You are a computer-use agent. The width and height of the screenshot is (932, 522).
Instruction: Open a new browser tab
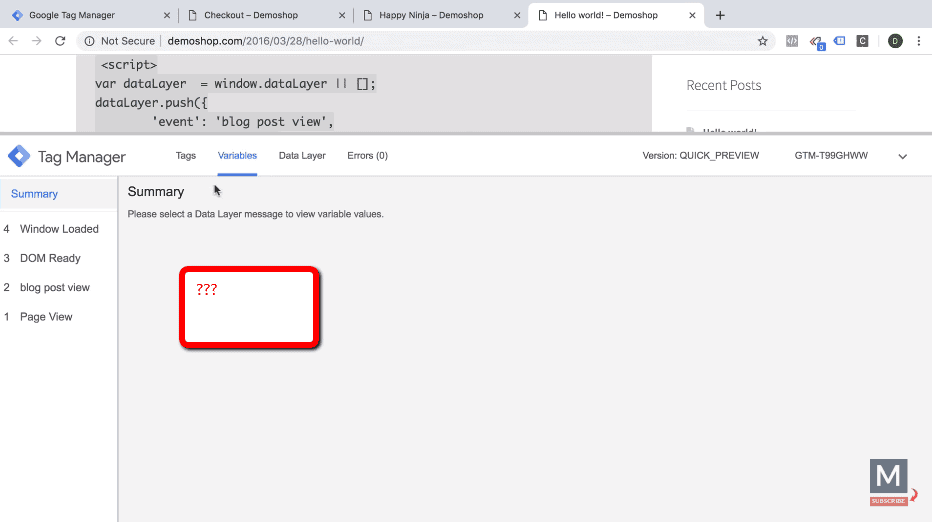tap(720, 15)
